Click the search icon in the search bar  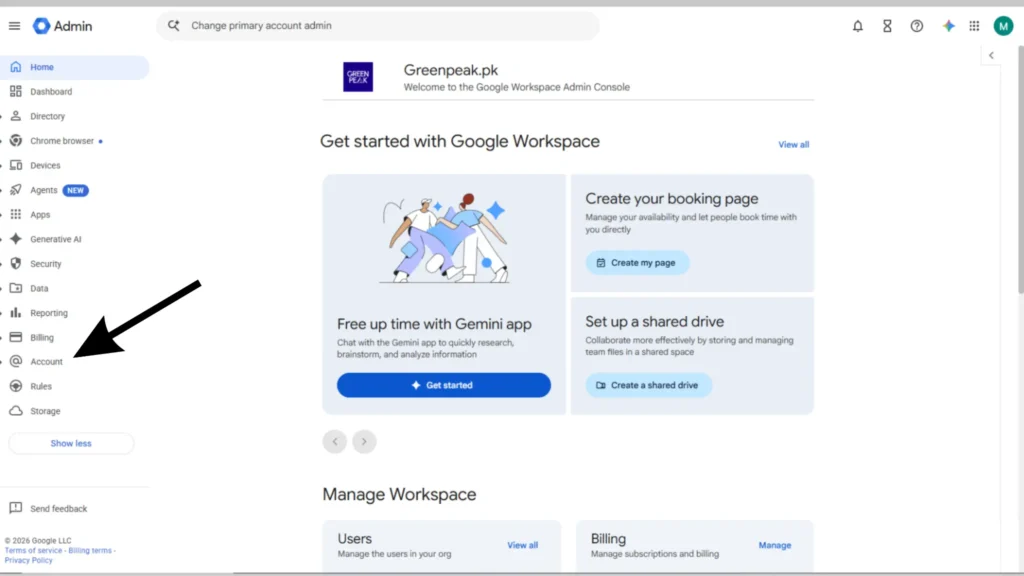(173, 25)
